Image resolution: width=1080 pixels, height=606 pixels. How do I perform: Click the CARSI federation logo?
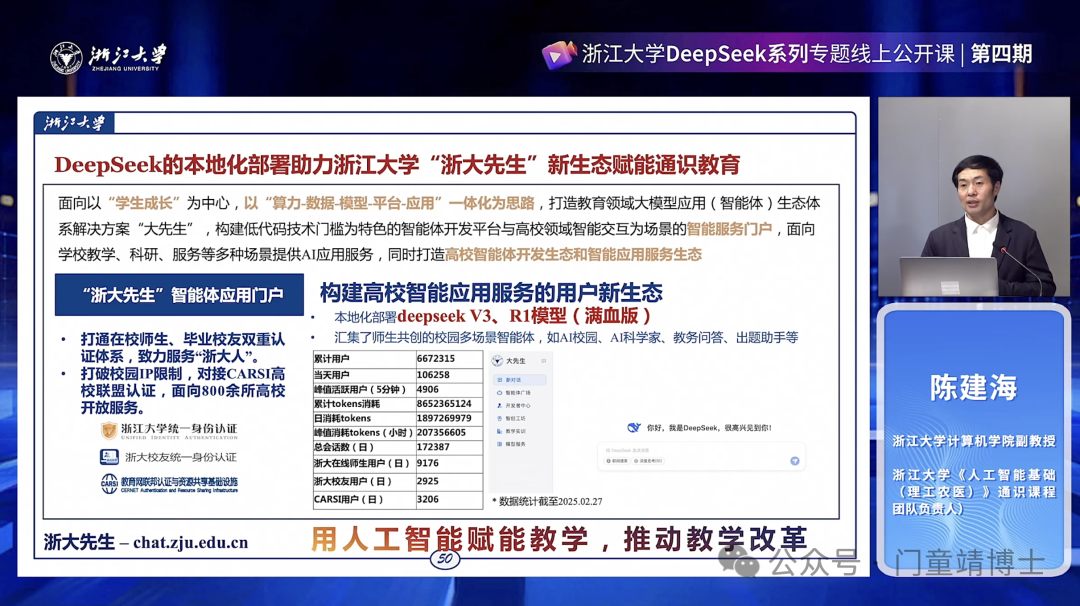pyautogui.click(x=110, y=483)
